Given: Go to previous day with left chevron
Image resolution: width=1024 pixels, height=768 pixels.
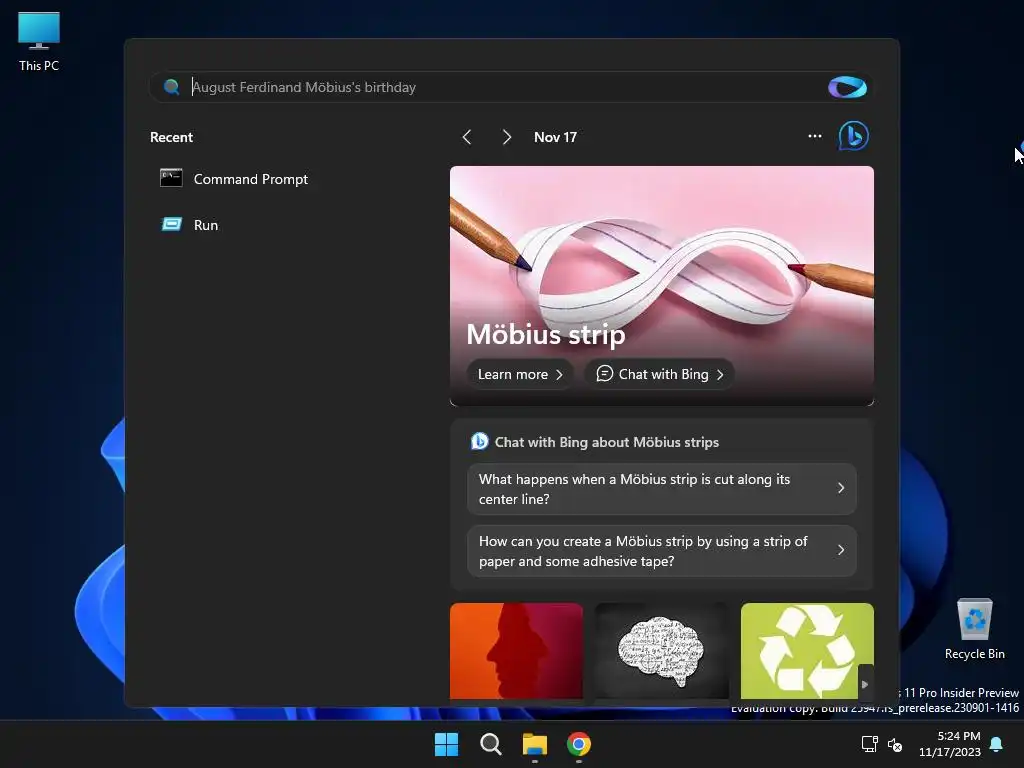Looking at the screenshot, I should pos(466,137).
